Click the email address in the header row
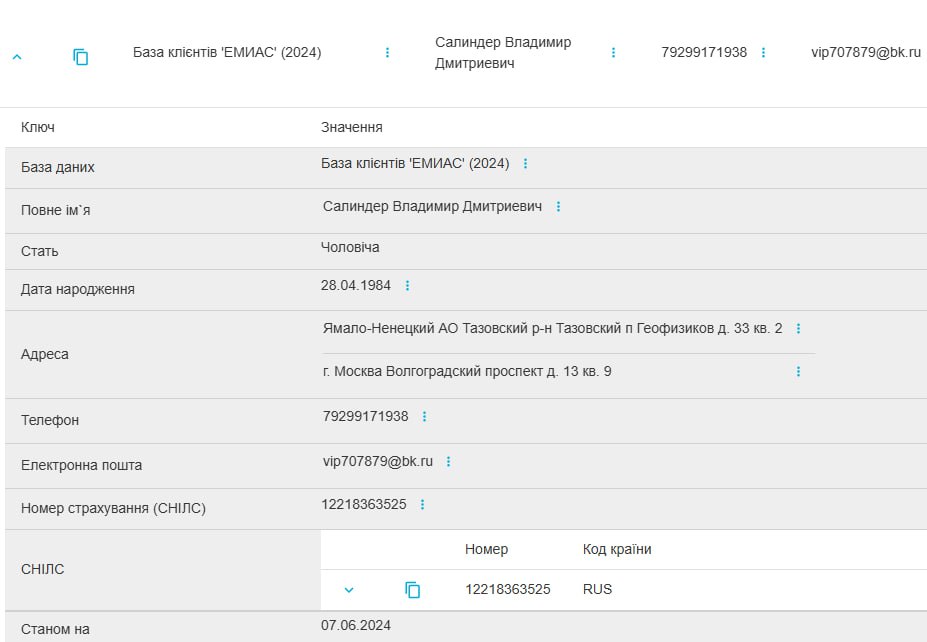Viewport: 927px width, 642px height. click(865, 52)
